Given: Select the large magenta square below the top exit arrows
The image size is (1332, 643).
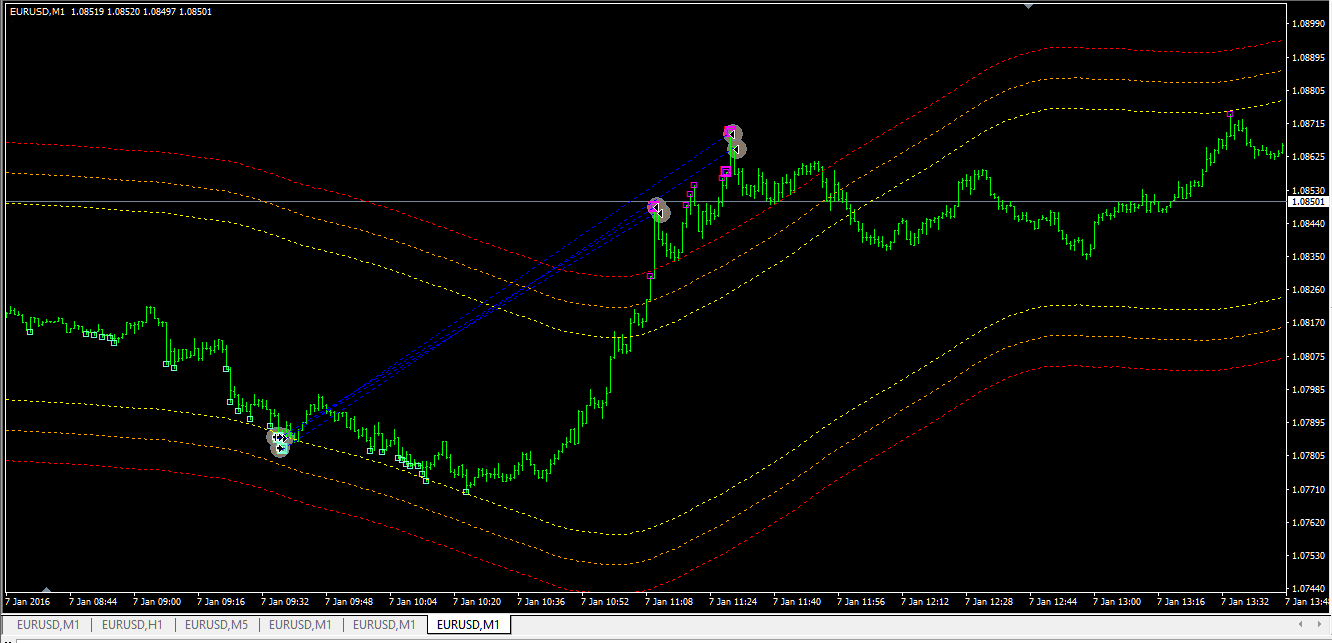Looking at the screenshot, I should click(726, 172).
